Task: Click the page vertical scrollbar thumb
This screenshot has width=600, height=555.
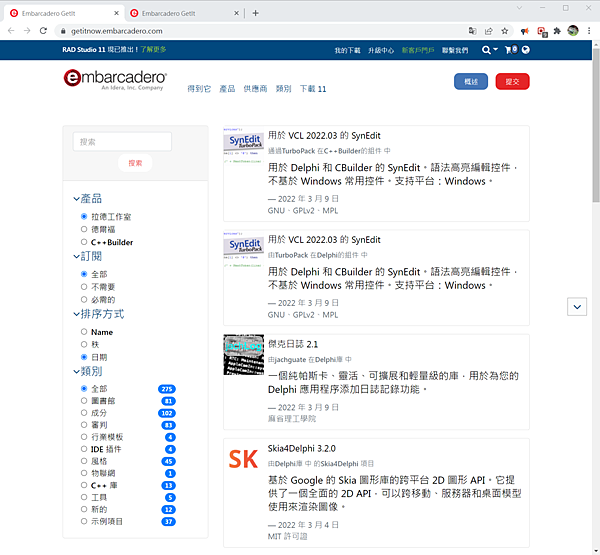Action: click(596, 125)
